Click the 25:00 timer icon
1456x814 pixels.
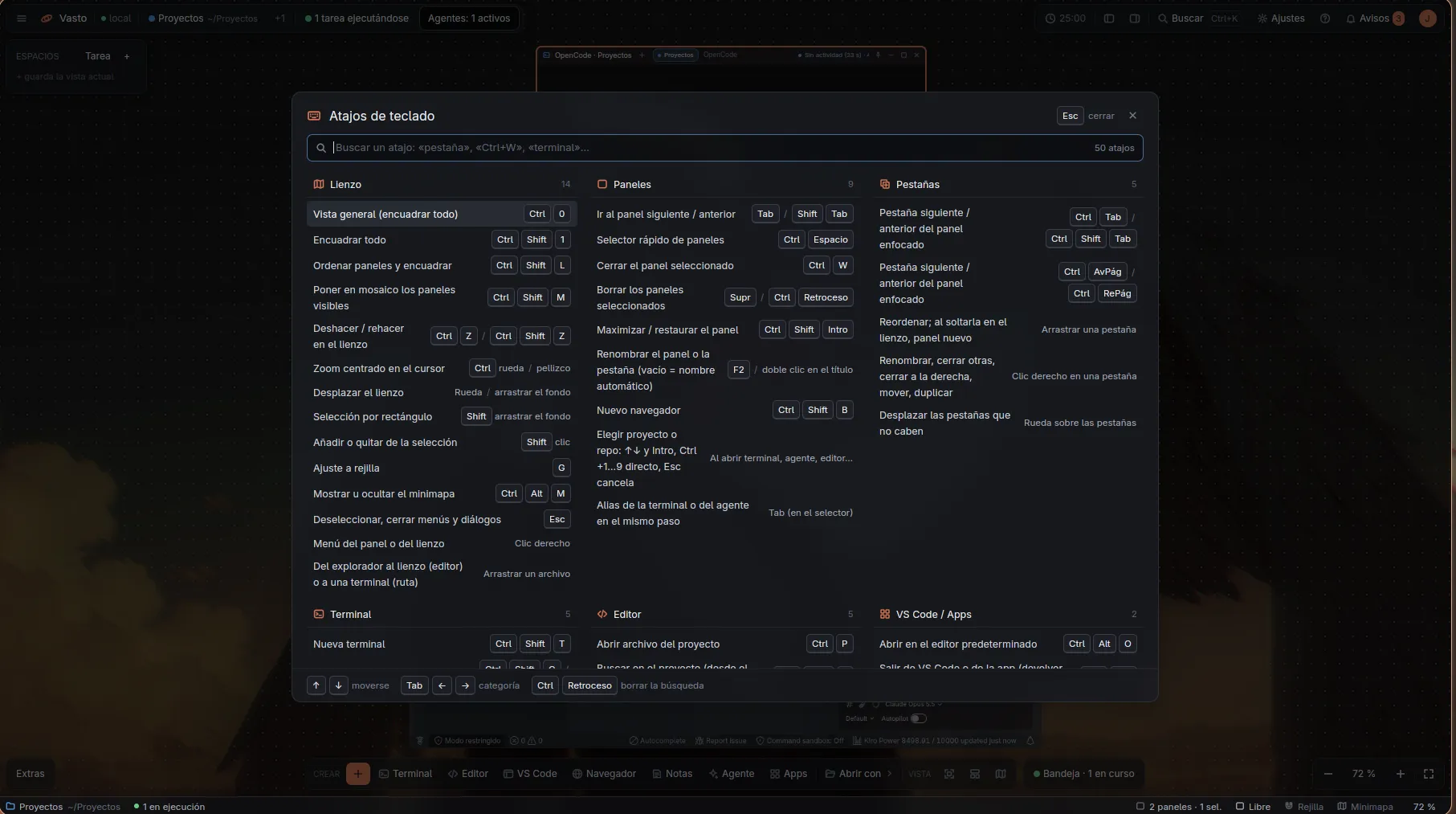[1050, 18]
